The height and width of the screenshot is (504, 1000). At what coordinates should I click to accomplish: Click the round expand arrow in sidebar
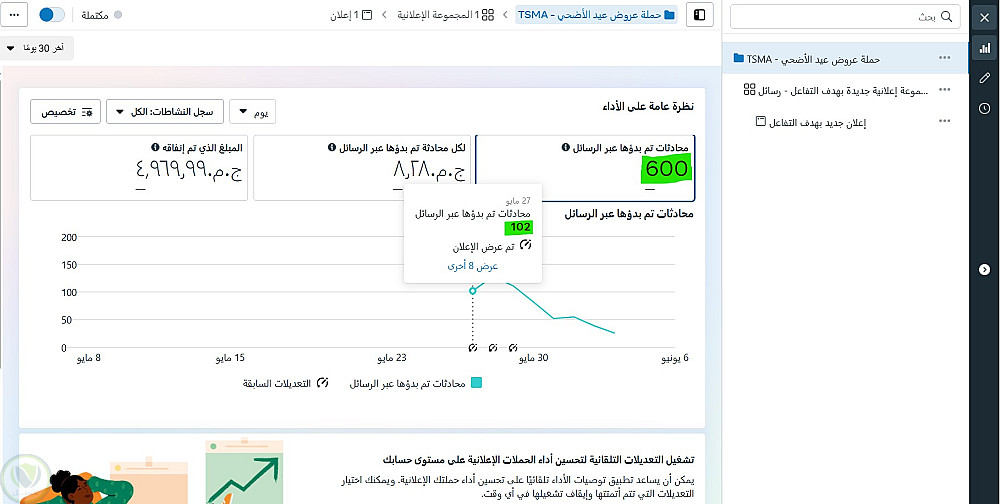tap(984, 270)
